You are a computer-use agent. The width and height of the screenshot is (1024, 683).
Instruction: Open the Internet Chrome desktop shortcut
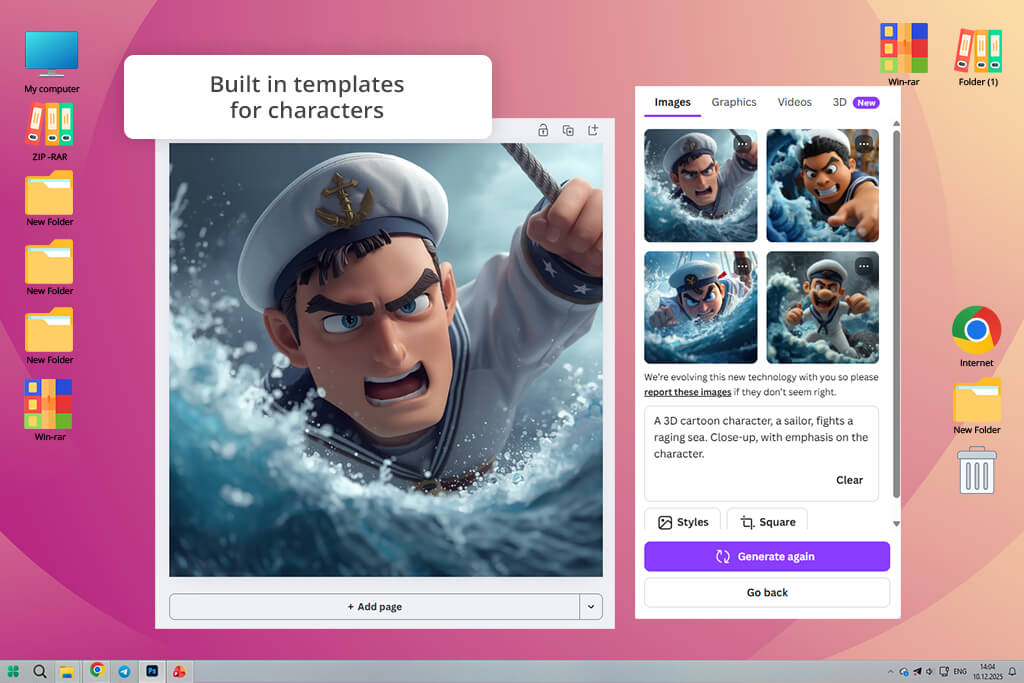click(x=976, y=336)
